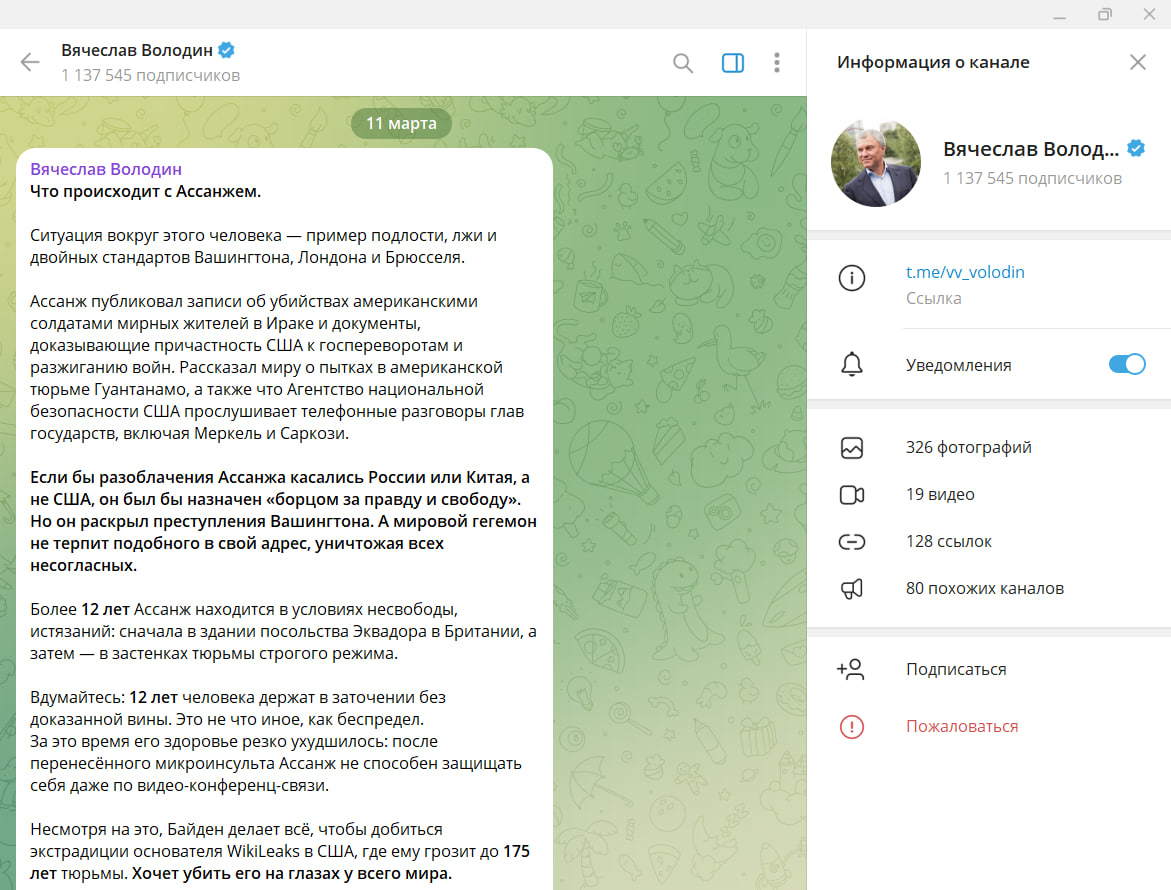This screenshot has width=1171, height=890.
Task: Click the 11 марта date badge
Action: (x=402, y=123)
